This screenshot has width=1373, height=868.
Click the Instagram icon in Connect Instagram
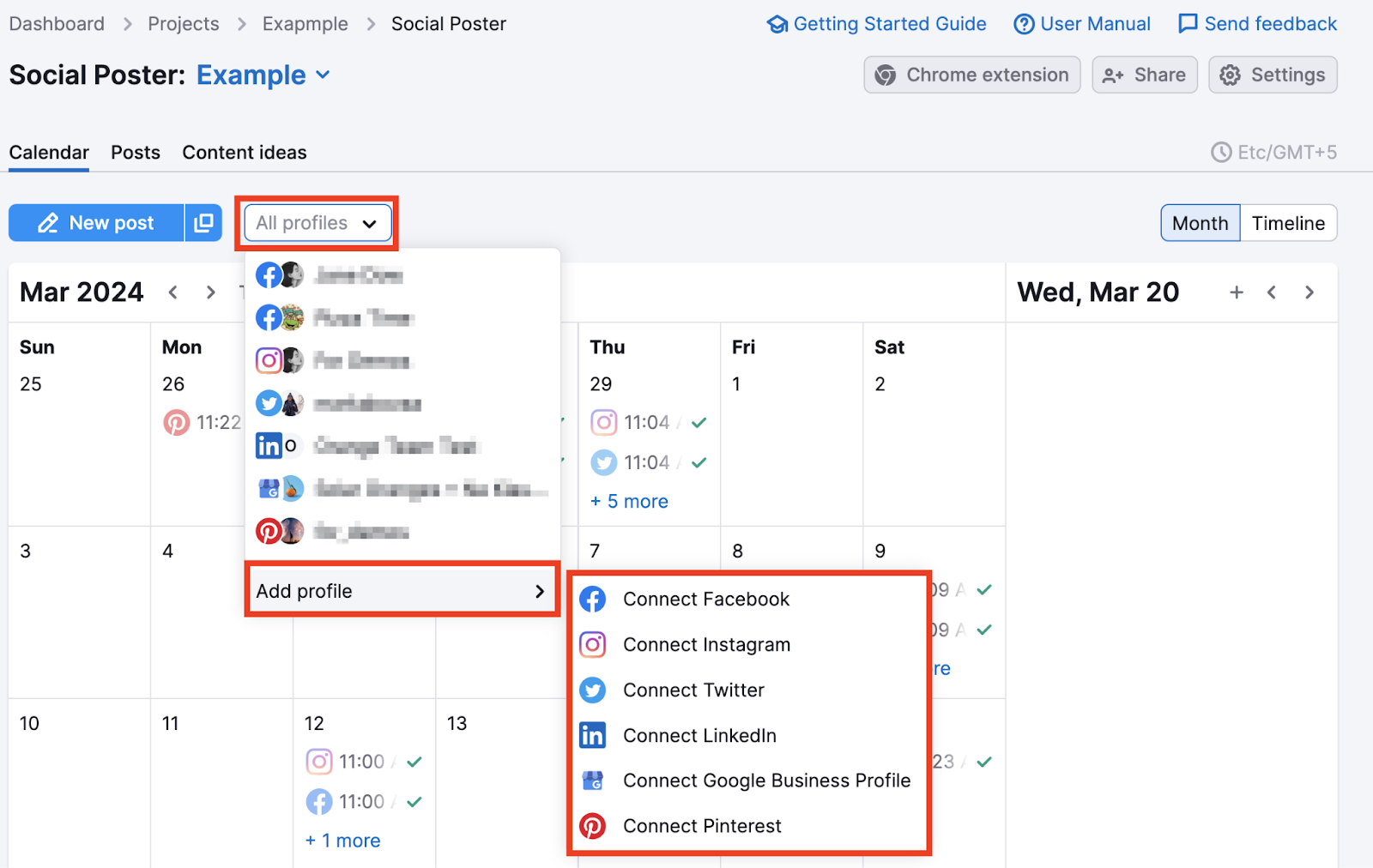[592, 645]
